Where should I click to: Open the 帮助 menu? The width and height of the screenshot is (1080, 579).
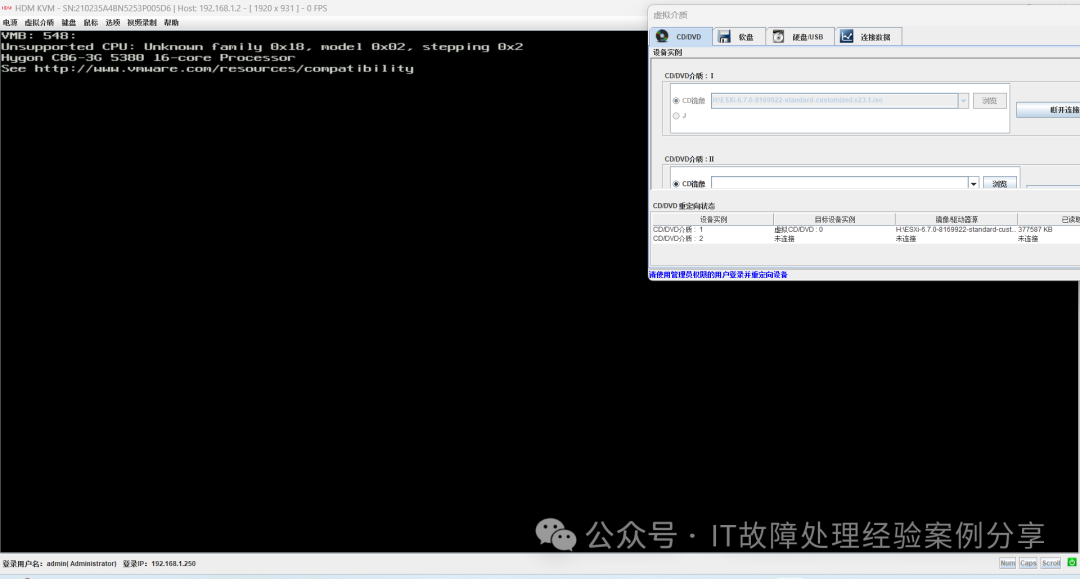point(172,23)
